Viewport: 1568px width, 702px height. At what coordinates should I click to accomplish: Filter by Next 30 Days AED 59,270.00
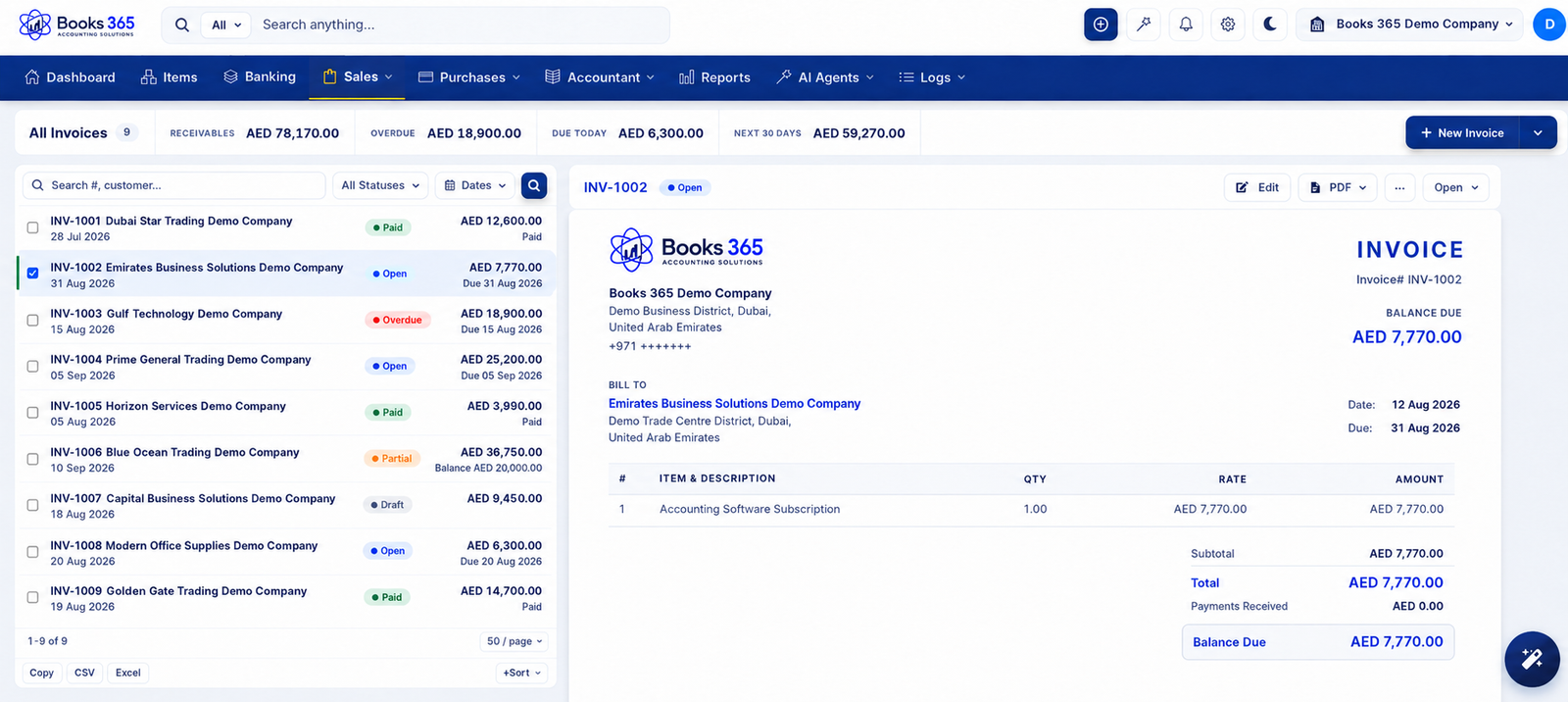[x=819, y=133]
